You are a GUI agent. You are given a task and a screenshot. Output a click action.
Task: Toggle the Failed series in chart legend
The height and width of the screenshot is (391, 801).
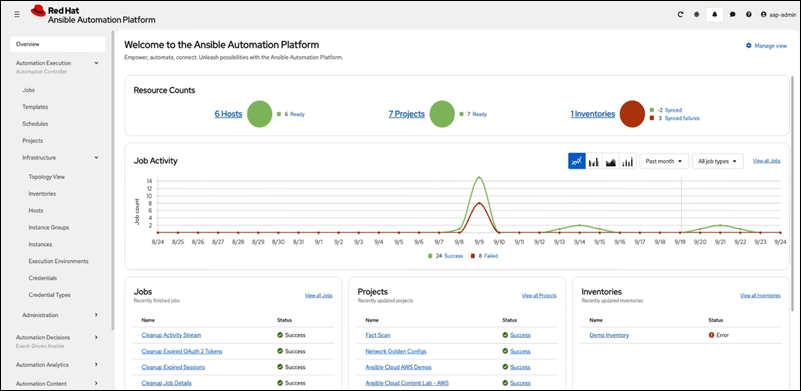point(491,256)
